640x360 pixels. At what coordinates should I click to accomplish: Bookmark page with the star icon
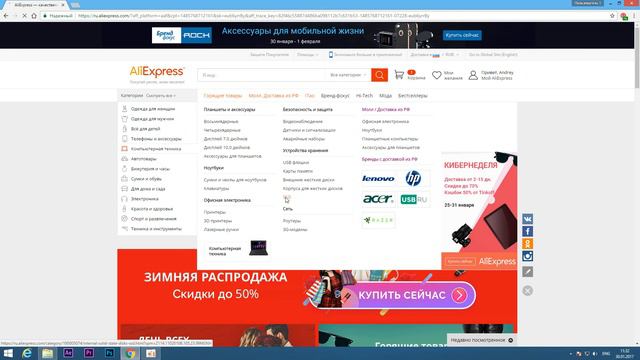click(x=612, y=16)
